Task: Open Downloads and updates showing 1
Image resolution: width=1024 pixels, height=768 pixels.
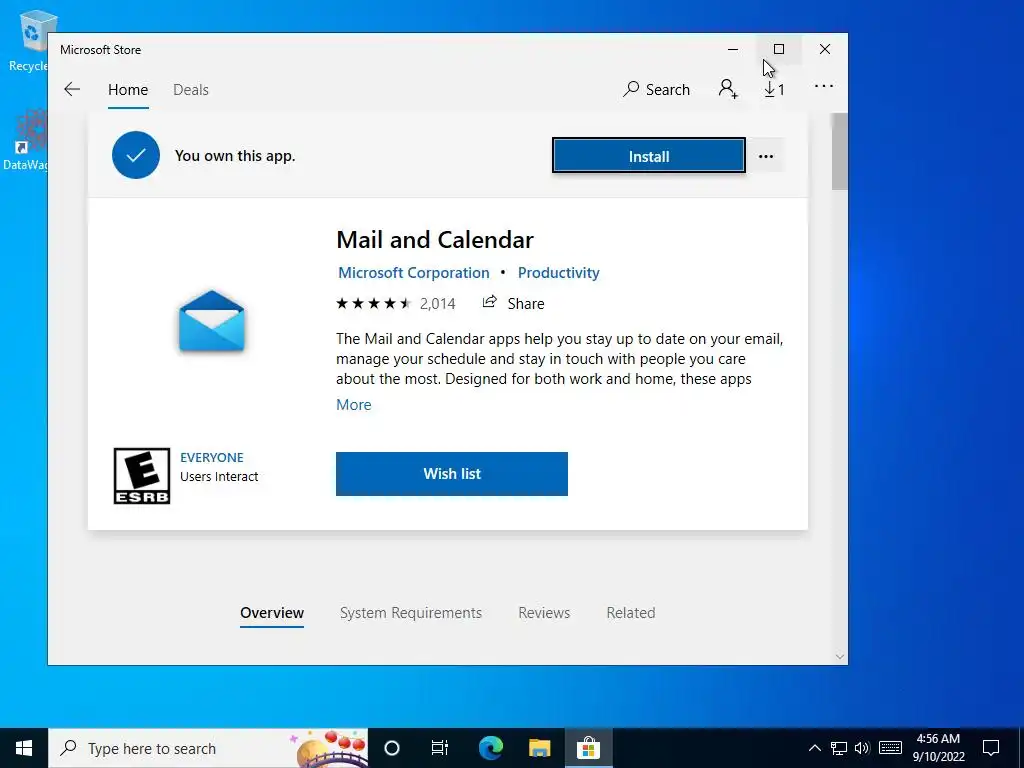Action: (775, 89)
